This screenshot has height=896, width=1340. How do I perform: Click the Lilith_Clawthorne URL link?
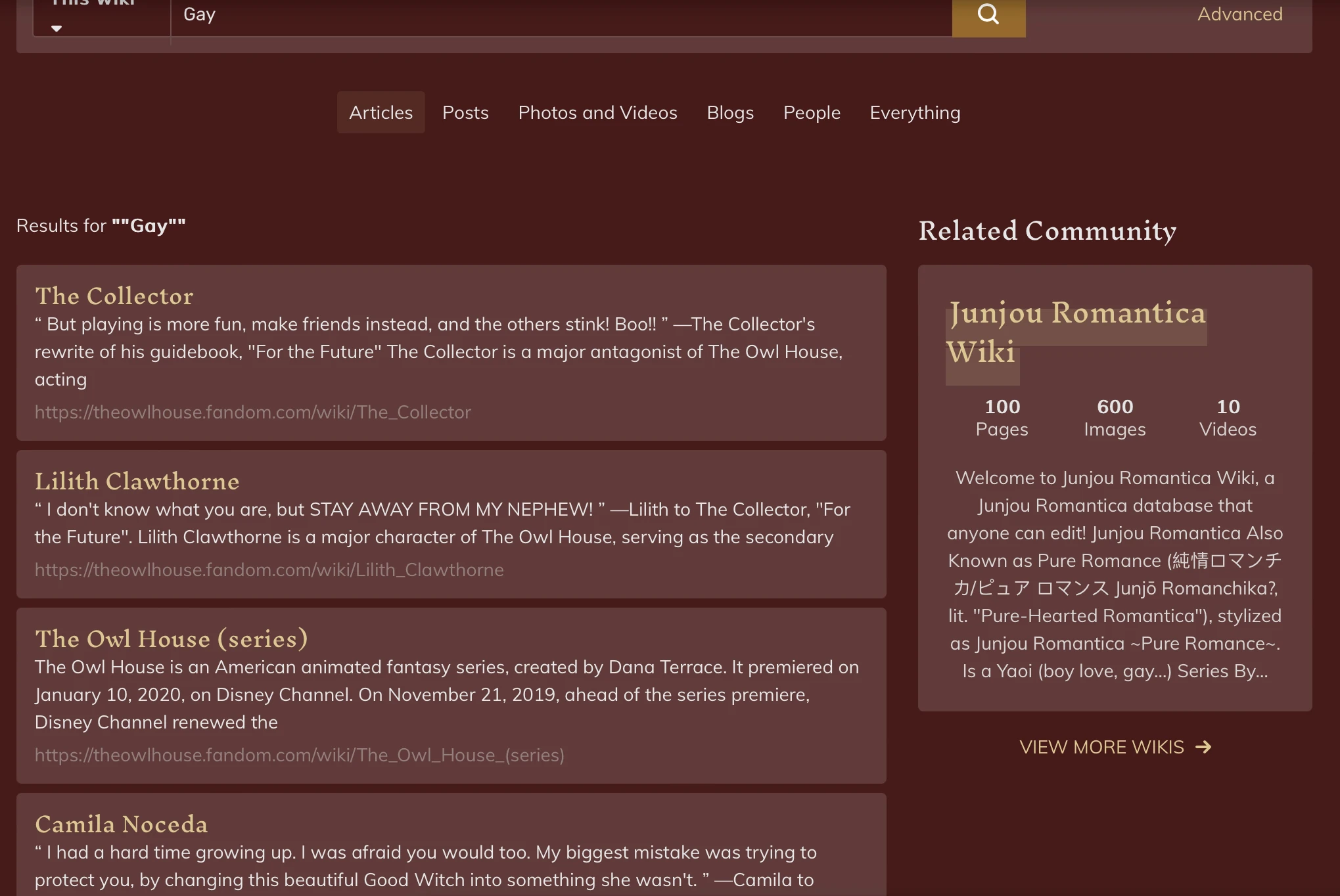click(269, 570)
